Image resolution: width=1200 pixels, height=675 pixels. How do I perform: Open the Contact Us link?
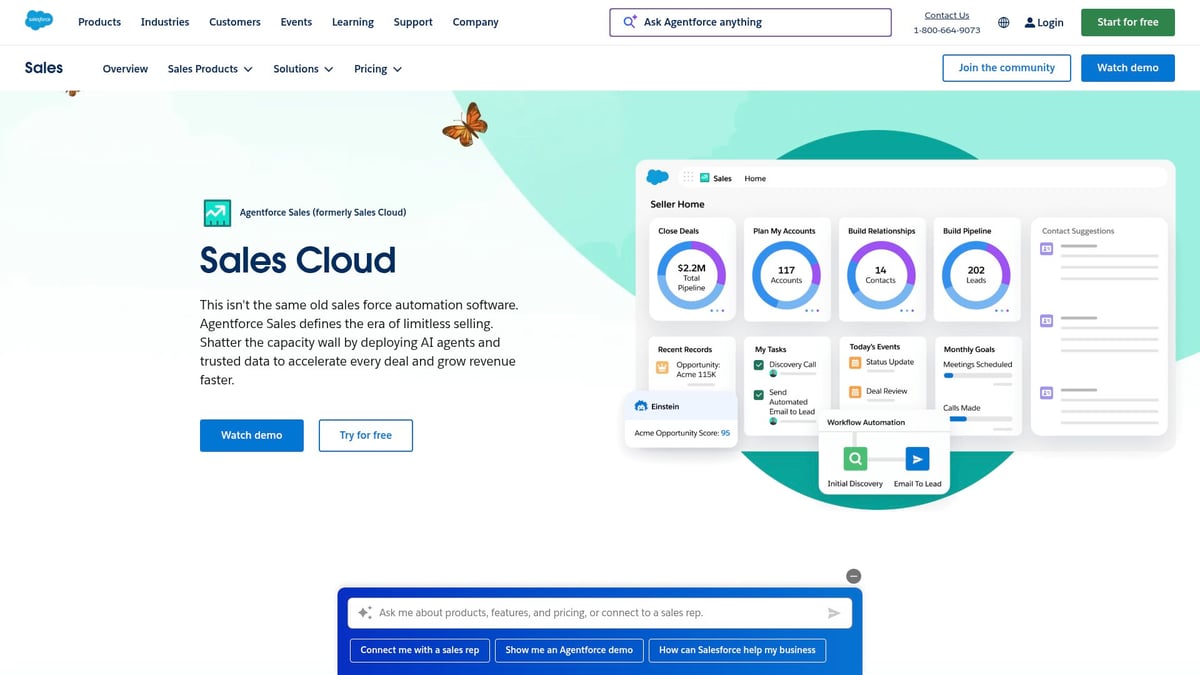pos(946,15)
